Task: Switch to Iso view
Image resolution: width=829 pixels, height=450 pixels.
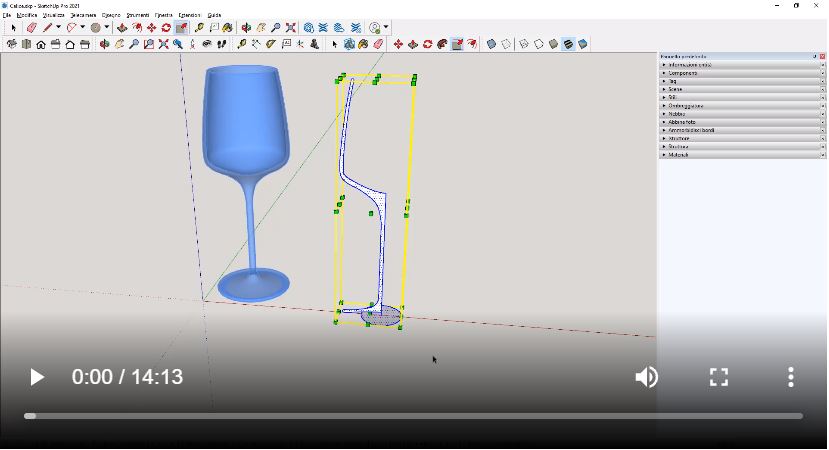Action: coord(11,44)
